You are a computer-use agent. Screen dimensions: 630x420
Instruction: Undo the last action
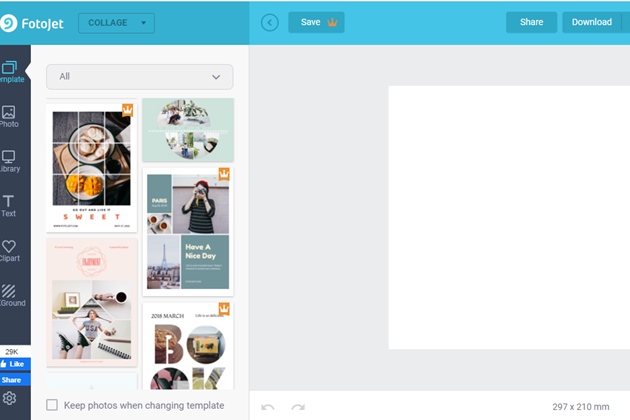268,407
